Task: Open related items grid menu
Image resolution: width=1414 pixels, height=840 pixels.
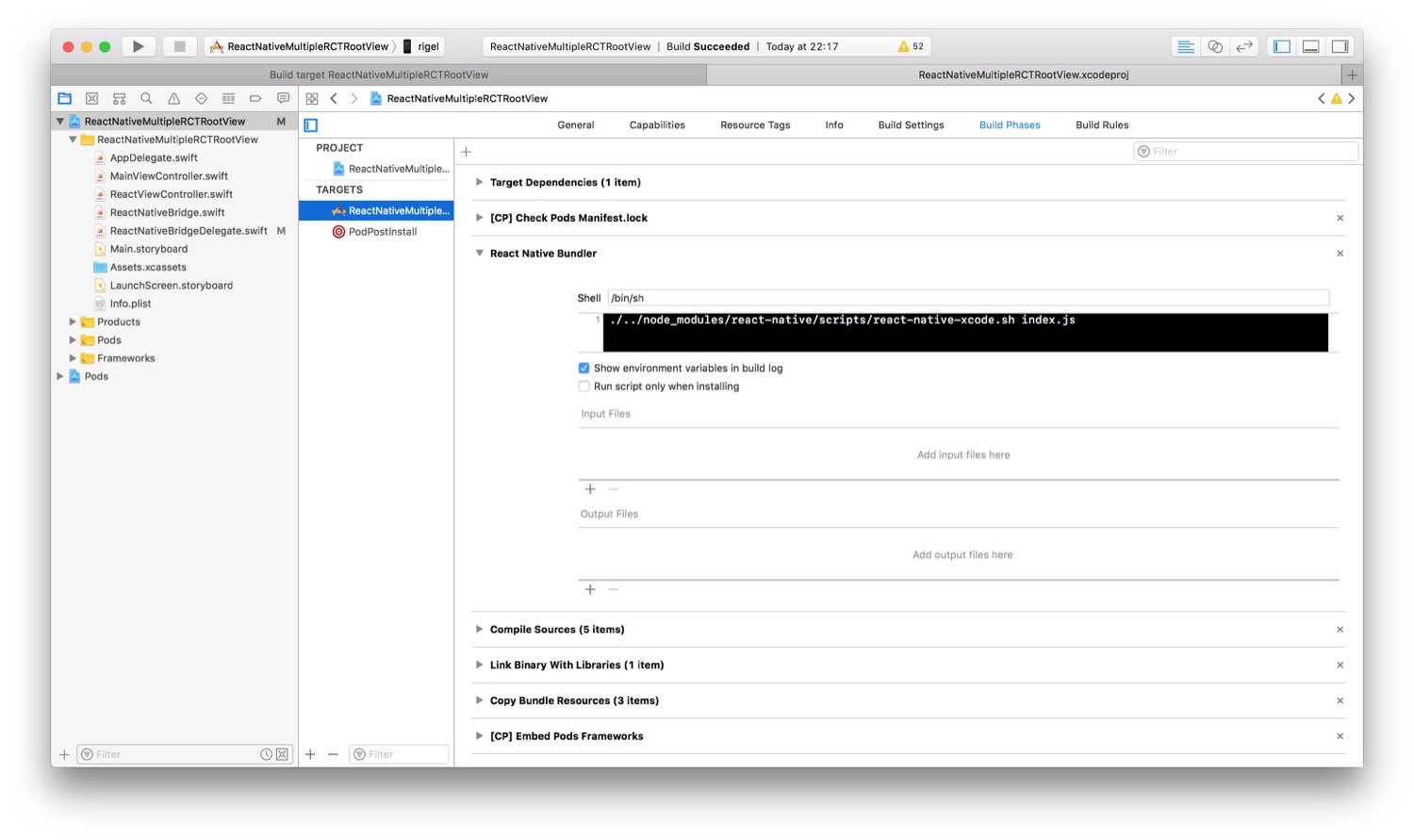Action: click(312, 98)
